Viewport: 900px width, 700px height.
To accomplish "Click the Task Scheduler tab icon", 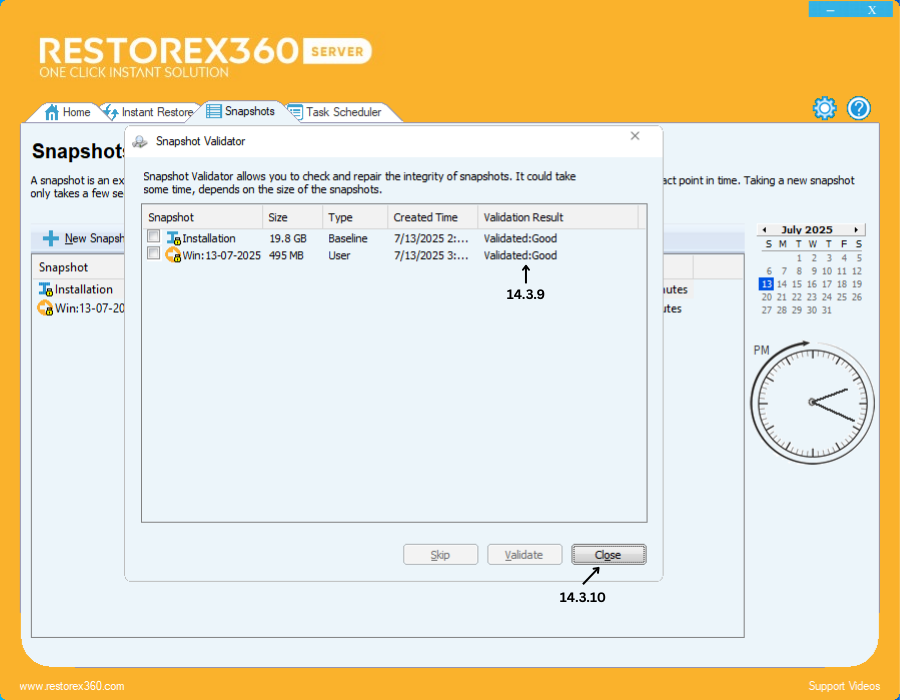I will coord(295,112).
